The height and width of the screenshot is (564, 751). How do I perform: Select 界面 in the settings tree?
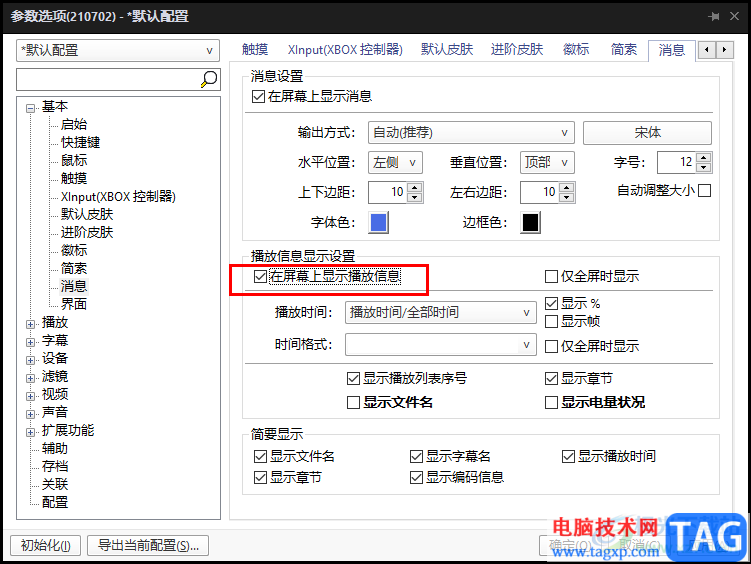pyautogui.click(x=74, y=304)
